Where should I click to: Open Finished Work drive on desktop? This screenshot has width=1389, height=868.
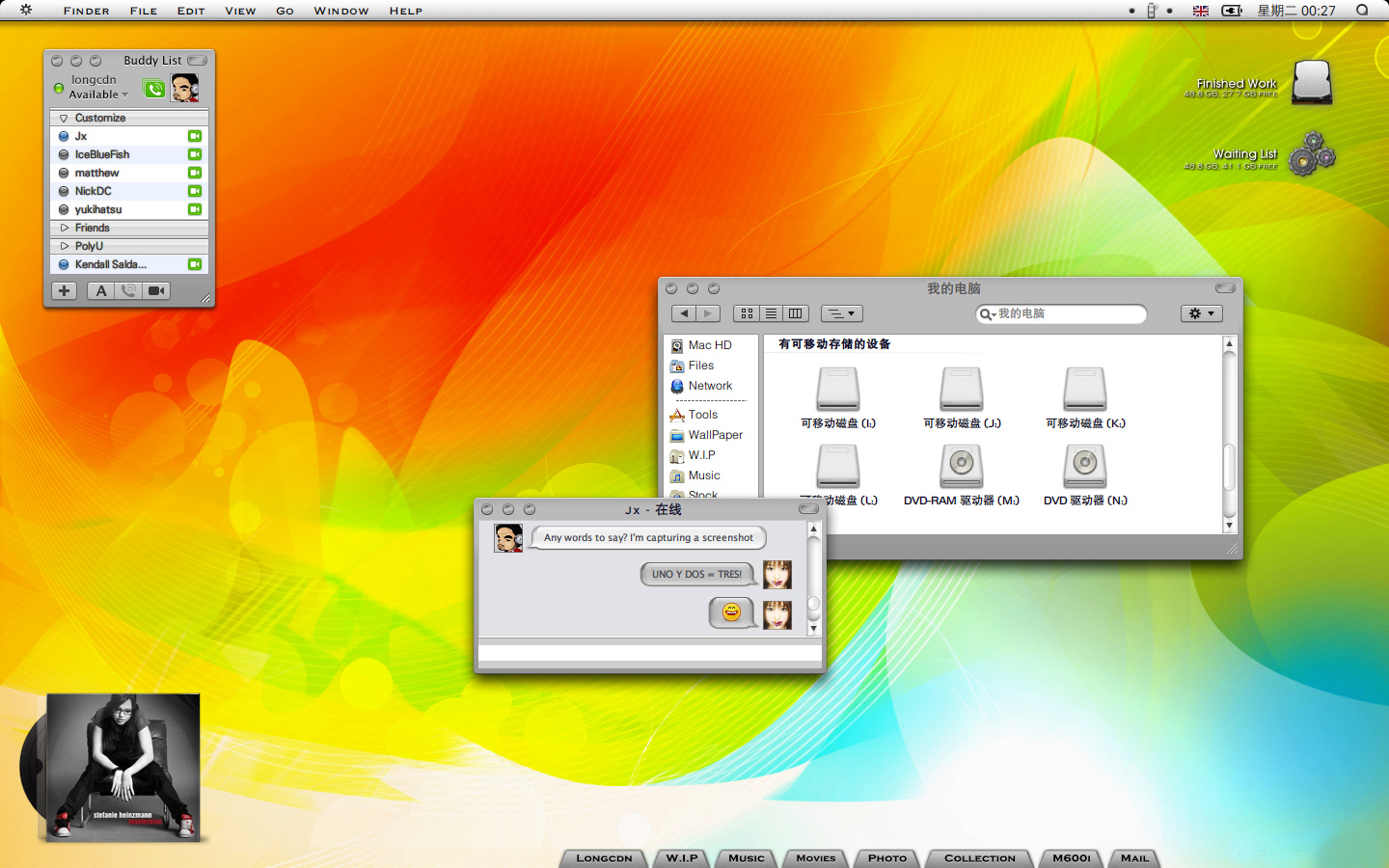pyautogui.click(x=1312, y=82)
